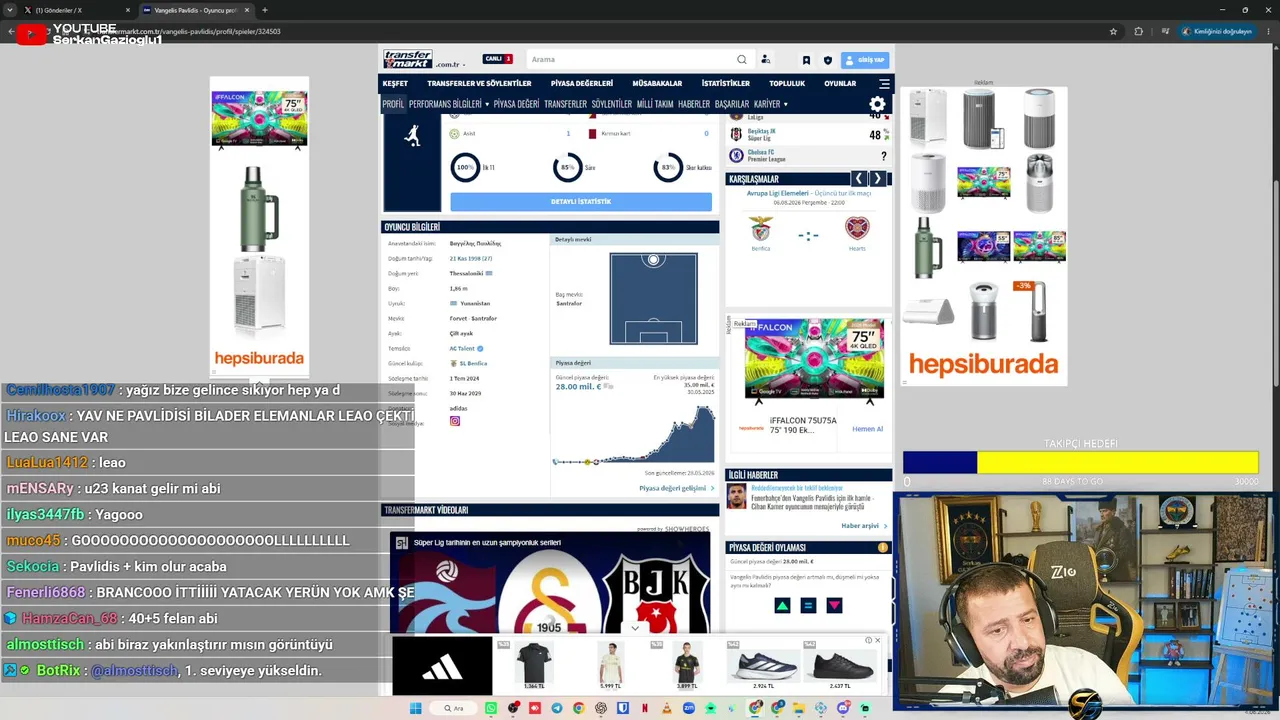
Task: Click the info icon in PİYASA DEĞERİ OYLAMASI
Action: click(883, 547)
